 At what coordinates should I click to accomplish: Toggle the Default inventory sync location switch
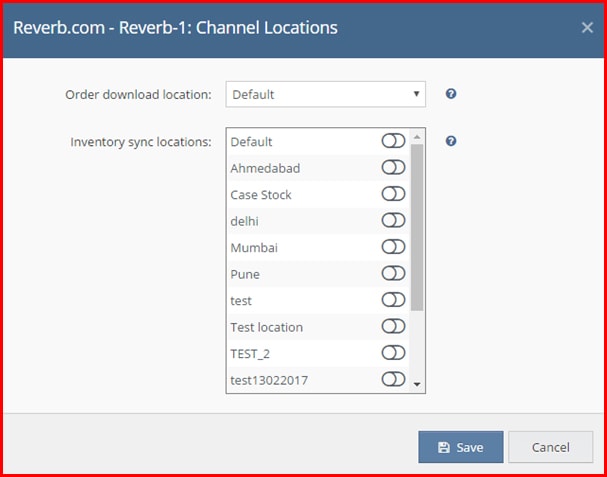393,141
